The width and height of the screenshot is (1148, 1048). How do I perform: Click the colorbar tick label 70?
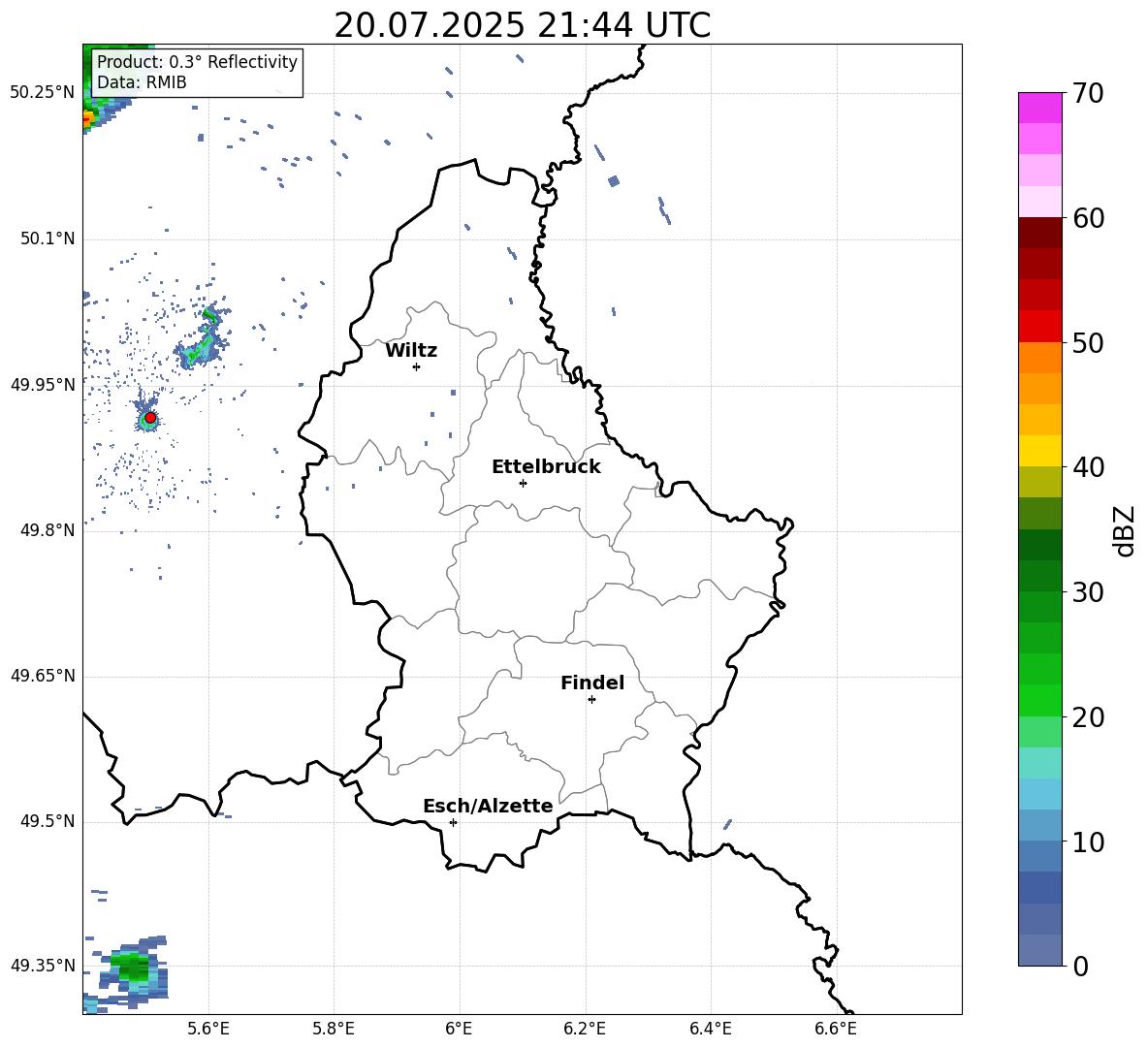(x=1088, y=93)
